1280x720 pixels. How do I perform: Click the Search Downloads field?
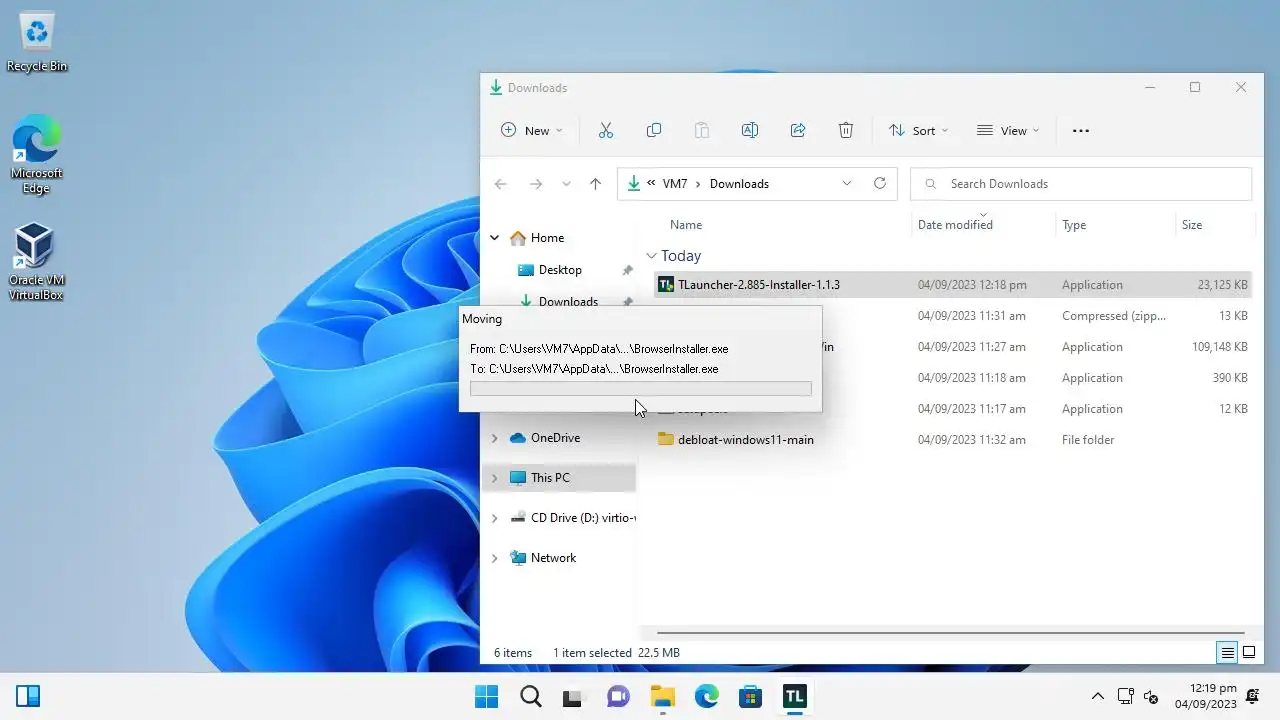1081,184
